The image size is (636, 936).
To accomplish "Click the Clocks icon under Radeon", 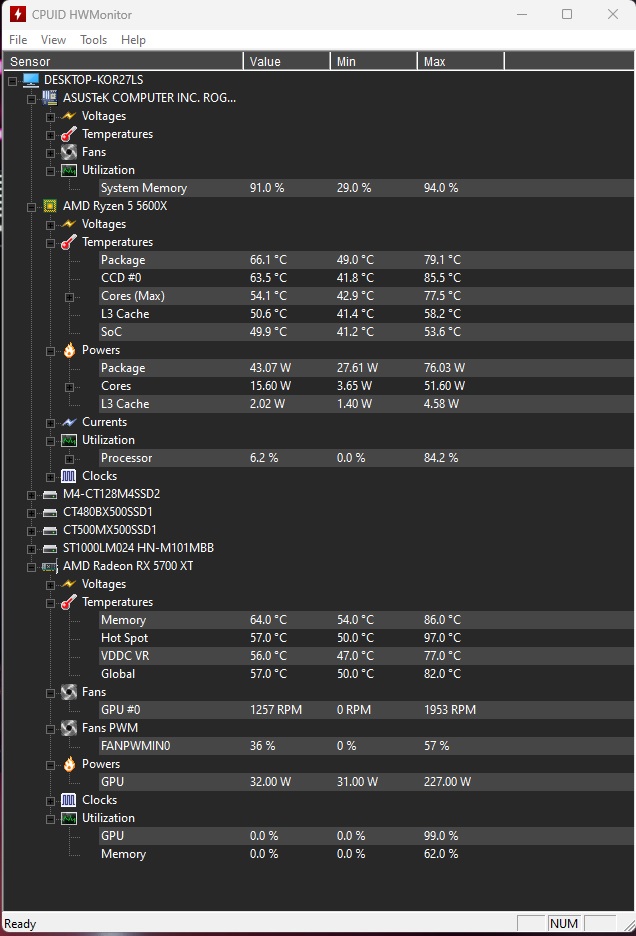I will tap(69, 800).
